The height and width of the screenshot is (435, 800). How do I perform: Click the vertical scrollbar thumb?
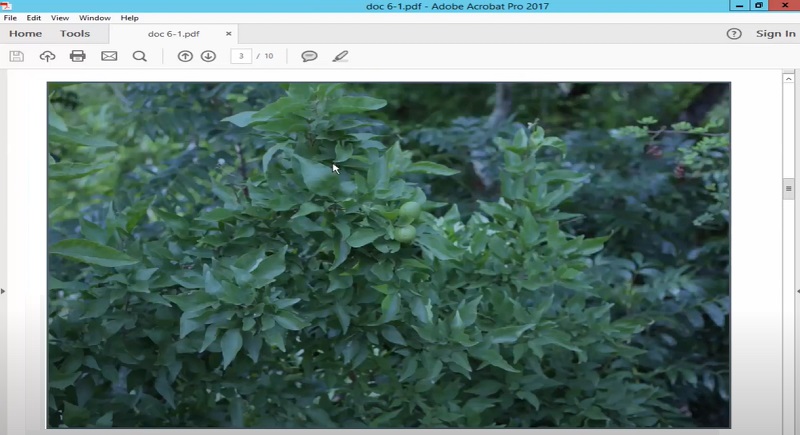tap(788, 189)
